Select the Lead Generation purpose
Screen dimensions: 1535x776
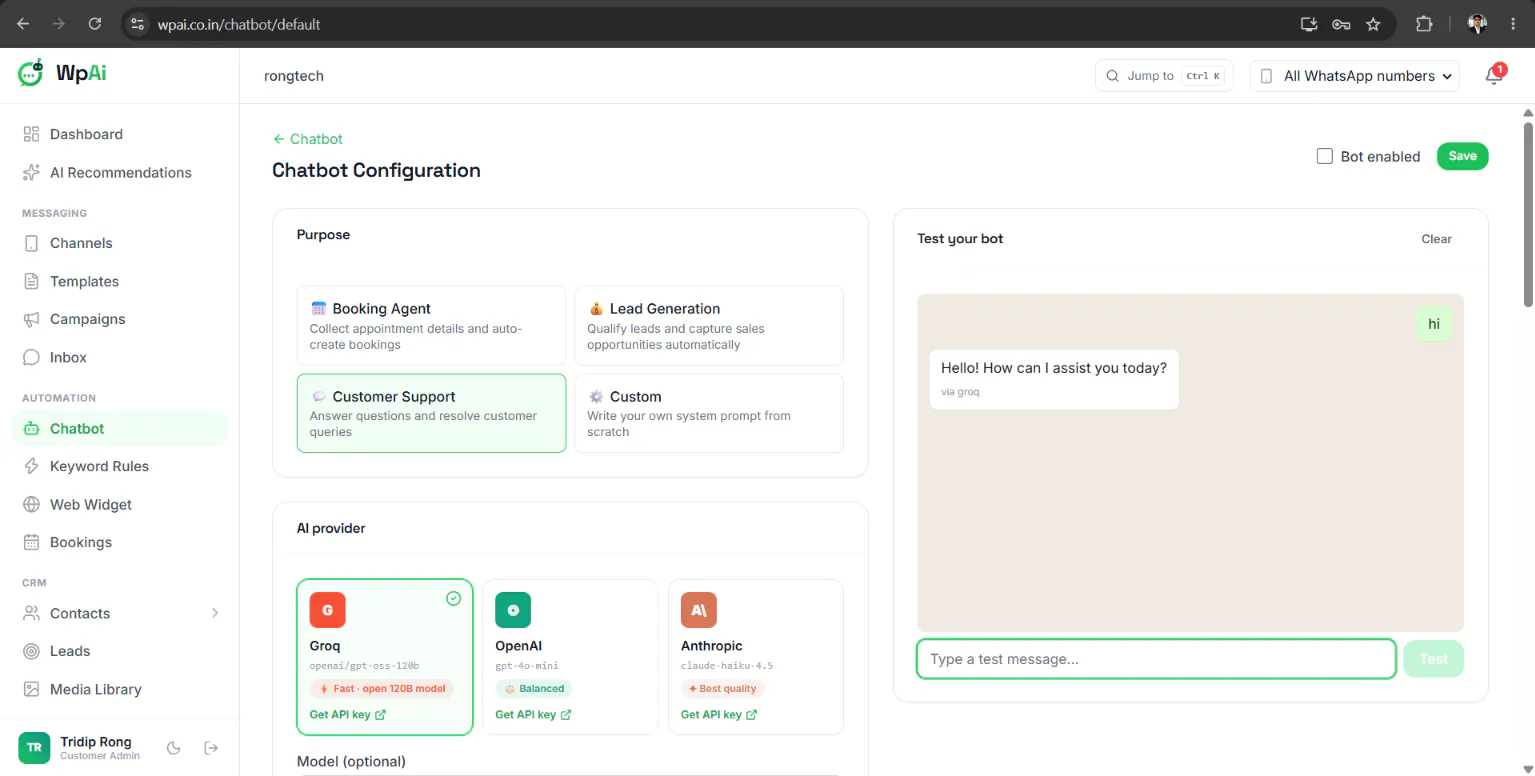pos(709,326)
